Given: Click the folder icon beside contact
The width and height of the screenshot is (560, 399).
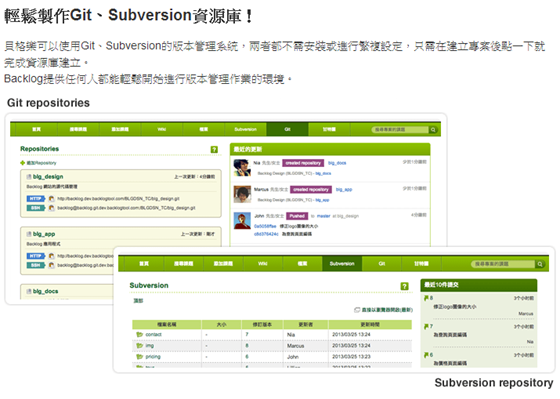Looking at the screenshot, I should 139,335.
